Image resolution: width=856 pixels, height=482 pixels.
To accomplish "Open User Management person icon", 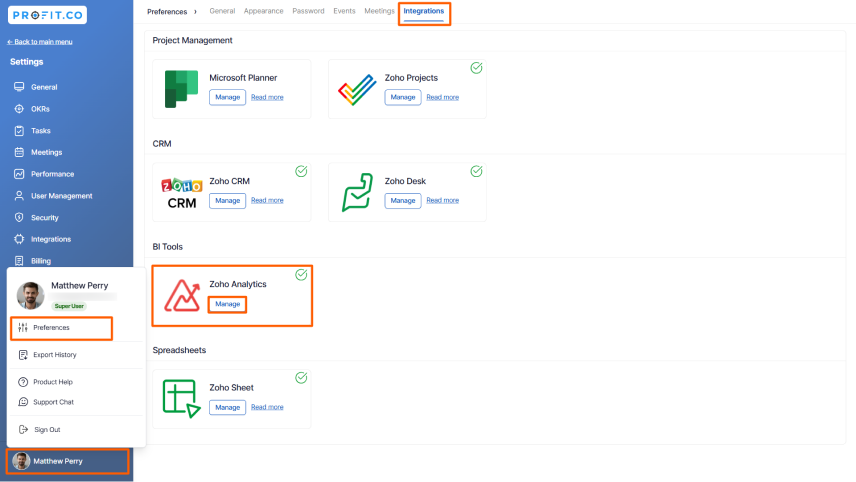I will click(19, 195).
